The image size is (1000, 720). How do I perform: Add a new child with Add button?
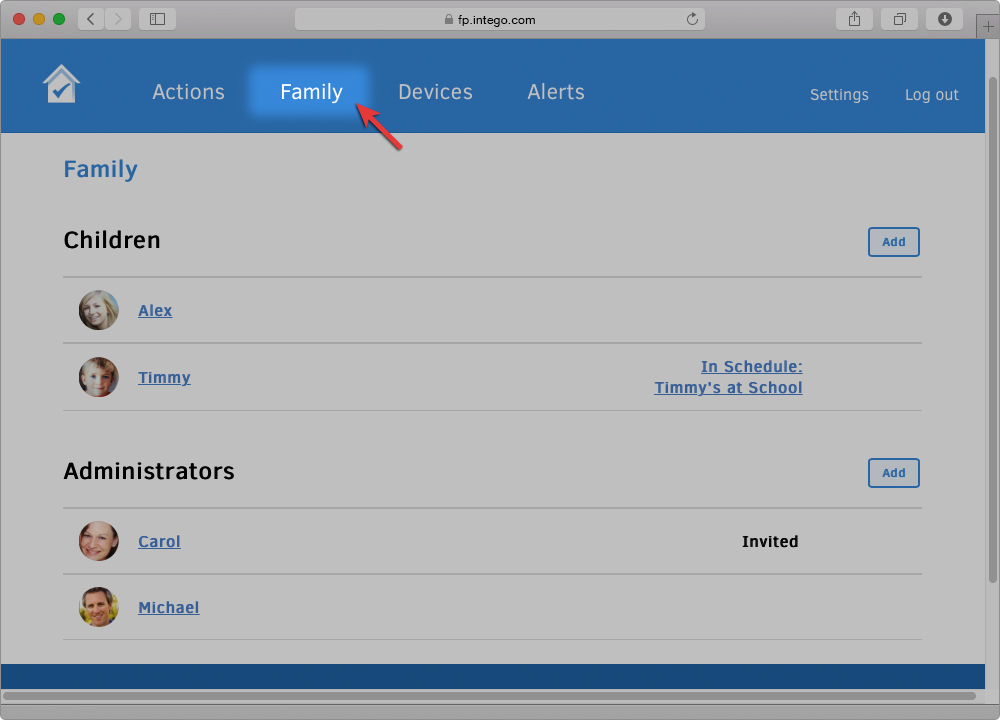coord(893,242)
